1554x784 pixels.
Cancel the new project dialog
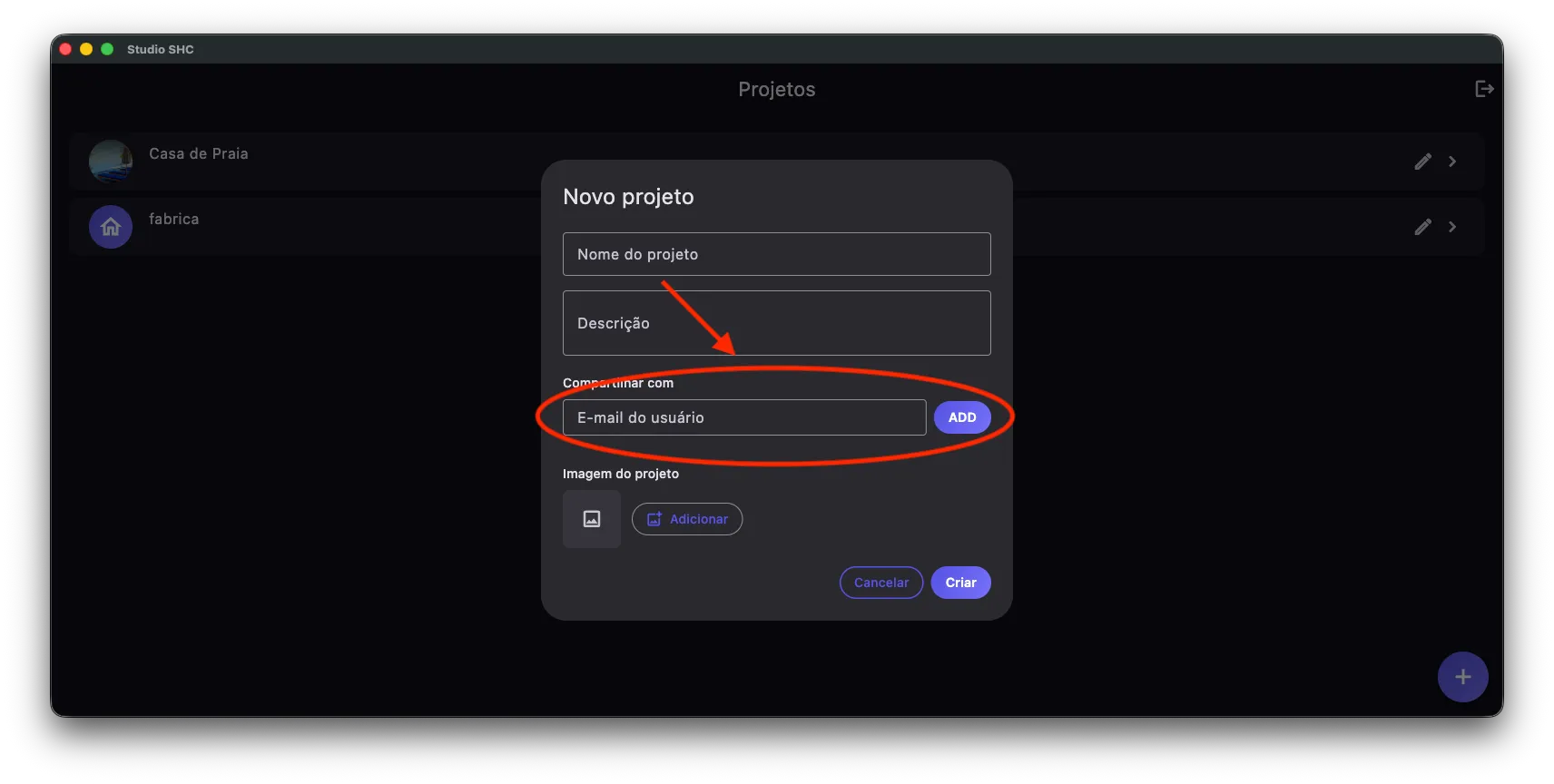pos(881,583)
